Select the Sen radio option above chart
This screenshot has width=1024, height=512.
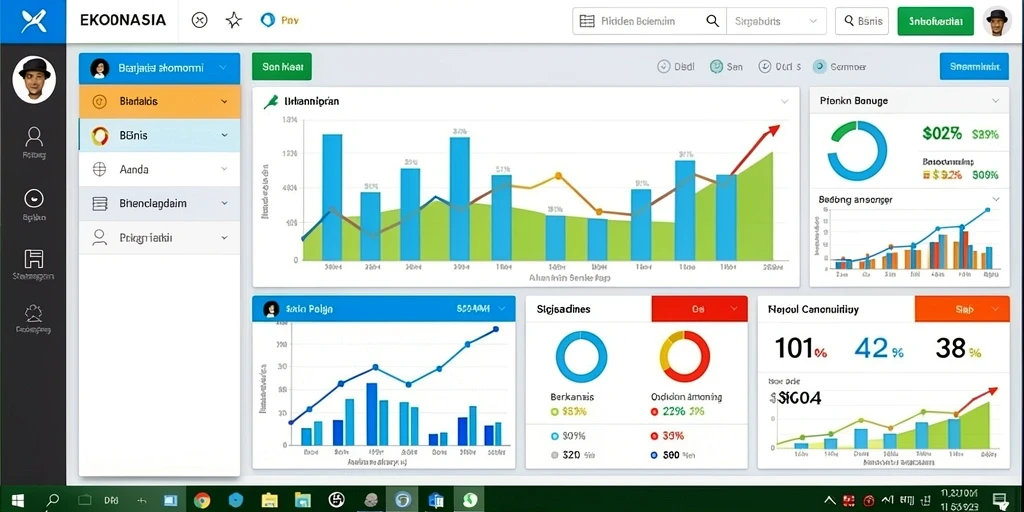(x=726, y=66)
